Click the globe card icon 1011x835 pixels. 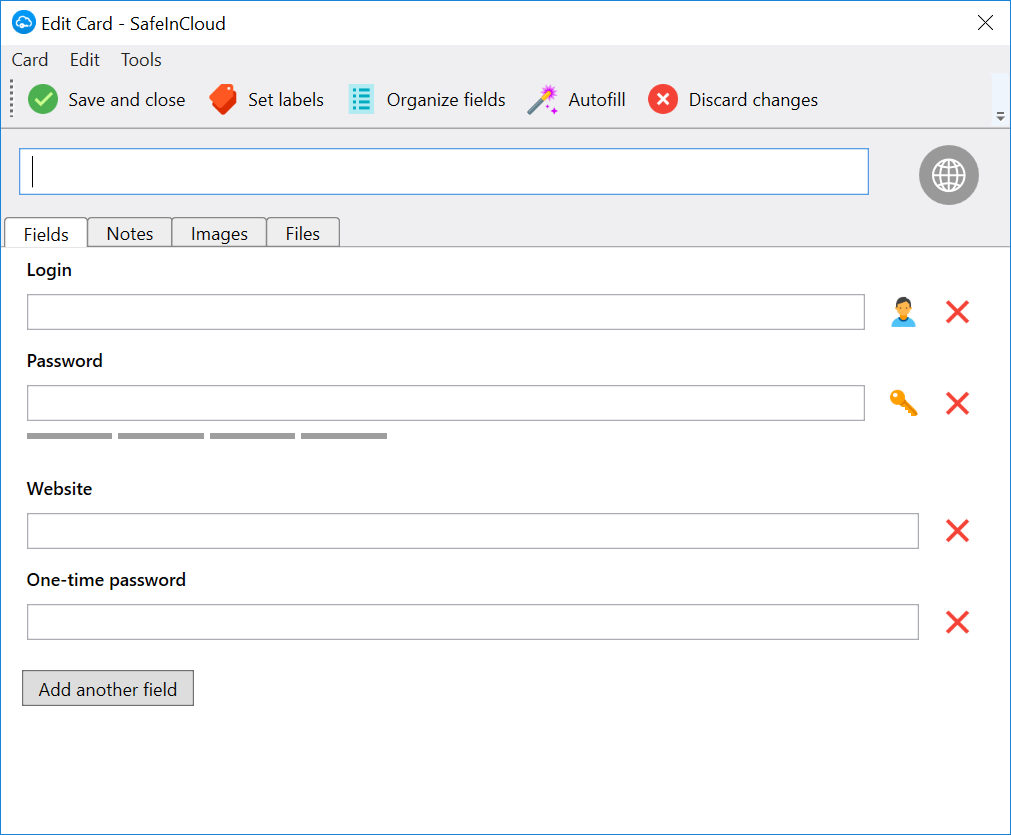tap(948, 175)
